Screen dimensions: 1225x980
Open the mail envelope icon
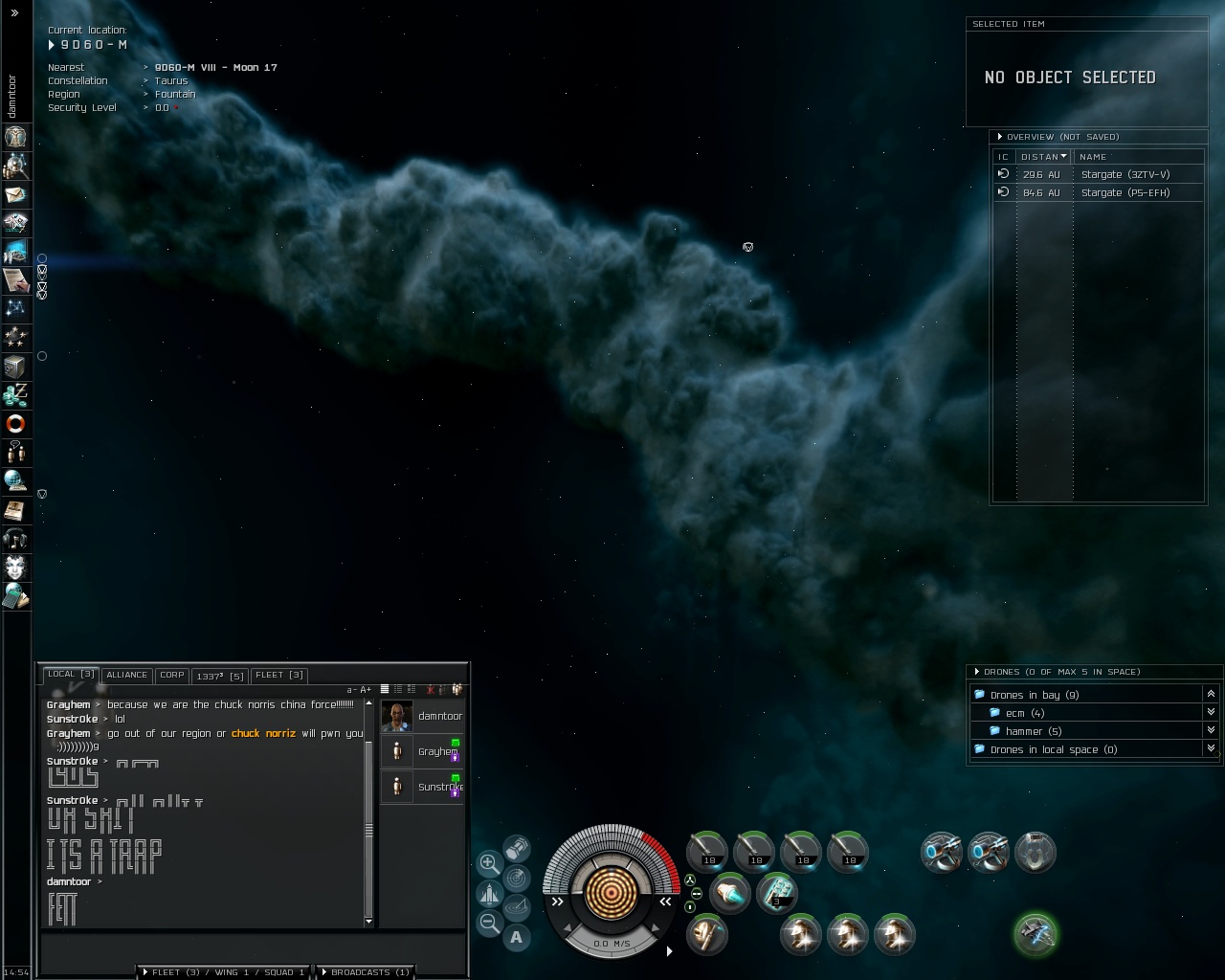[15, 194]
